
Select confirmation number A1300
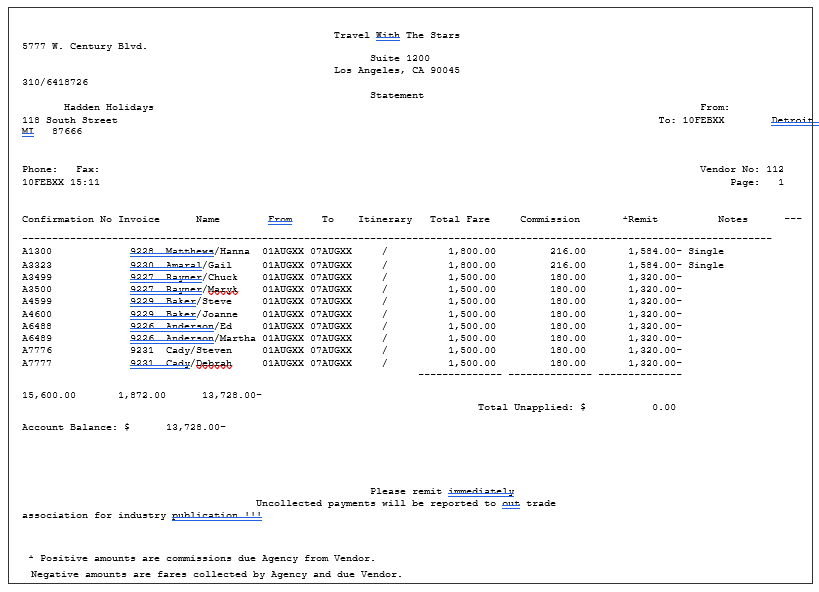click(x=37, y=251)
